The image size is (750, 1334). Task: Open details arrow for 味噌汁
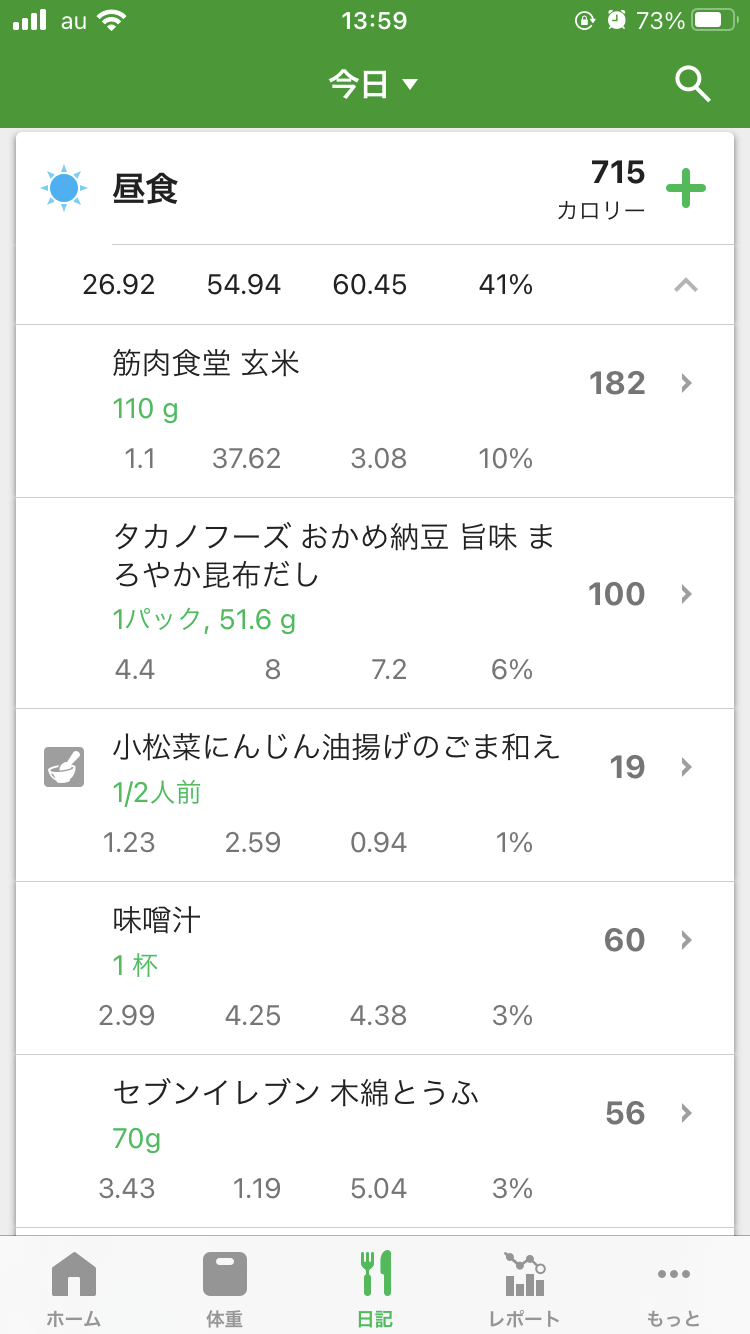pyautogui.click(x=686, y=940)
